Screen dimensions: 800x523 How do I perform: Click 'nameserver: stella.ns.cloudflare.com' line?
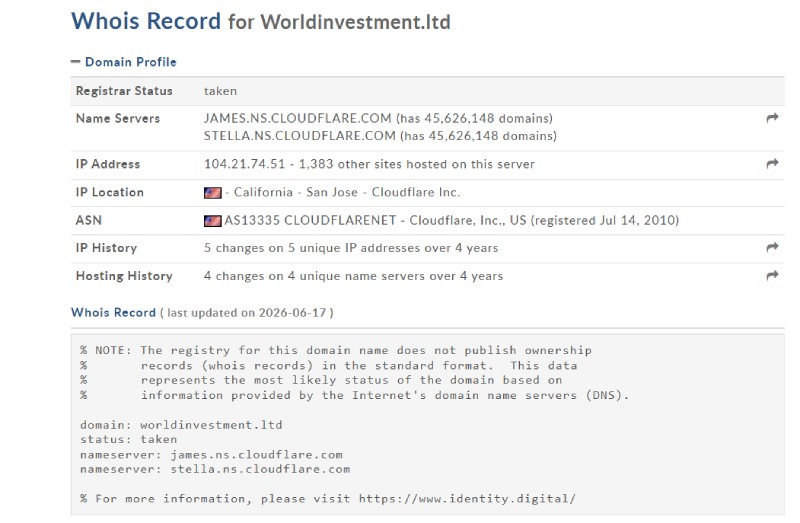click(215, 469)
